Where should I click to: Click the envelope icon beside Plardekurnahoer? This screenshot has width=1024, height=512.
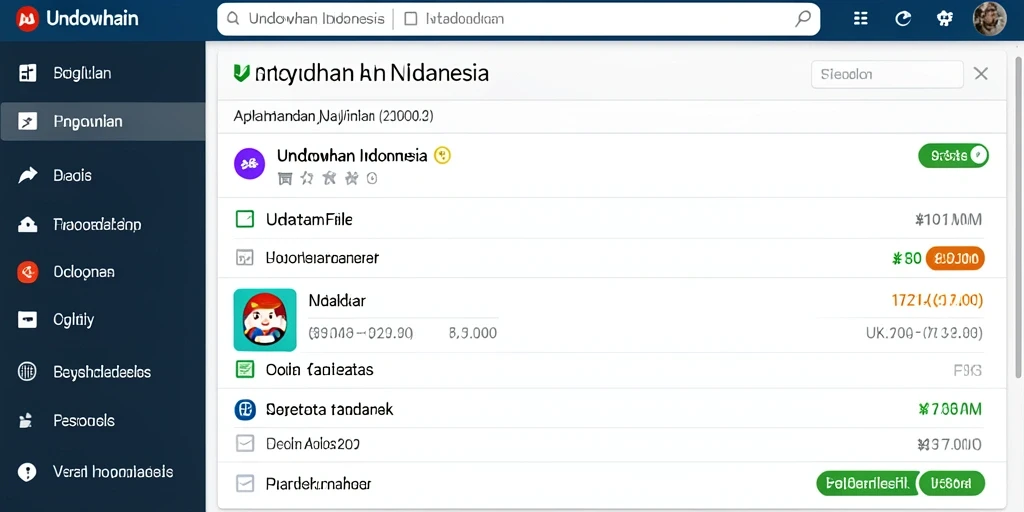click(244, 484)
